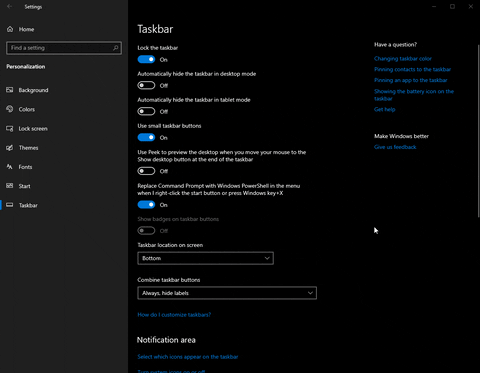Screen dimensions: 480x373
Task: Toggle Replace Command Prompt with PowerShell switch
Action: (x=146, y=205)
